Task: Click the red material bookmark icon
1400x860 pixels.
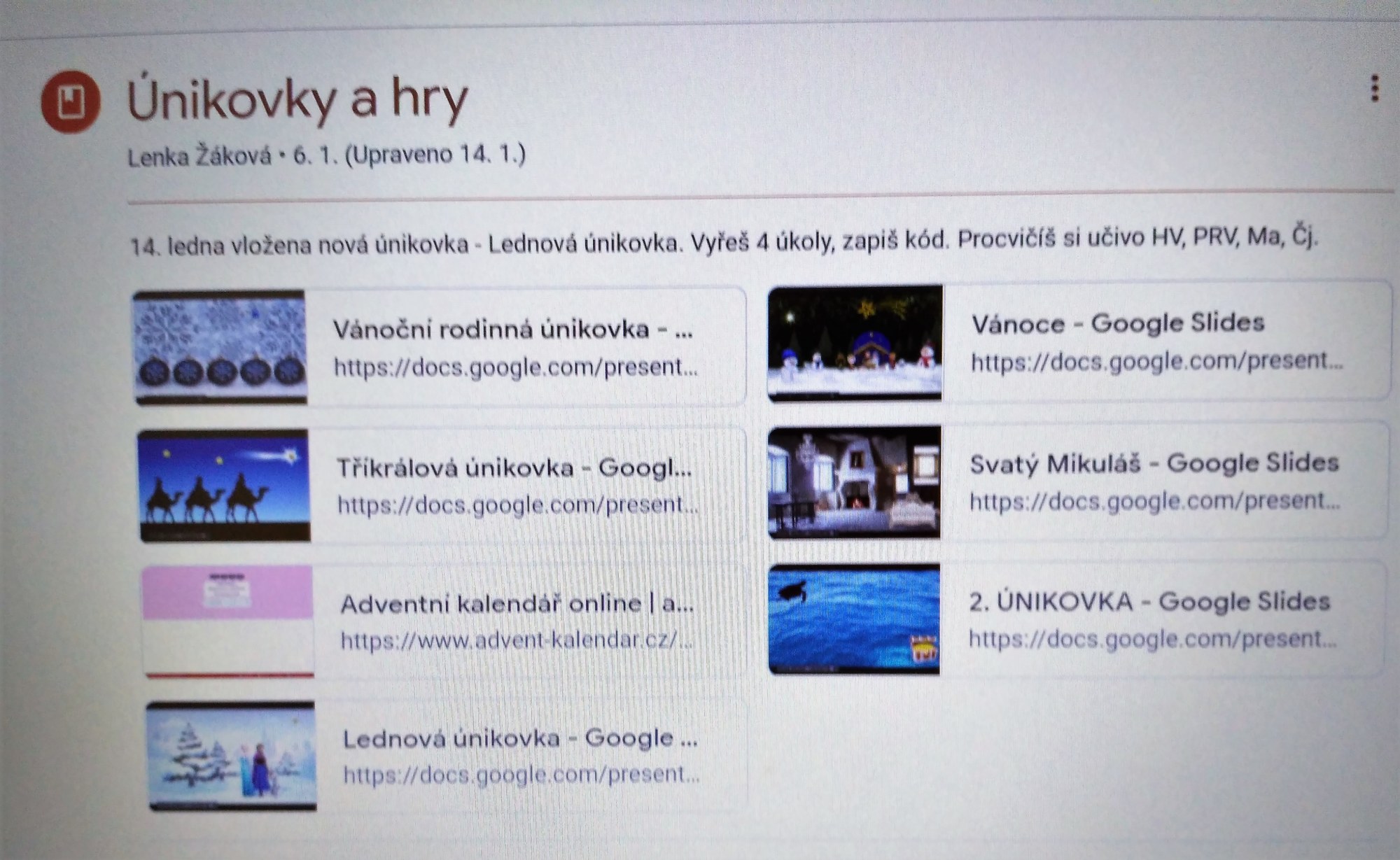Action: coord(71,102)
